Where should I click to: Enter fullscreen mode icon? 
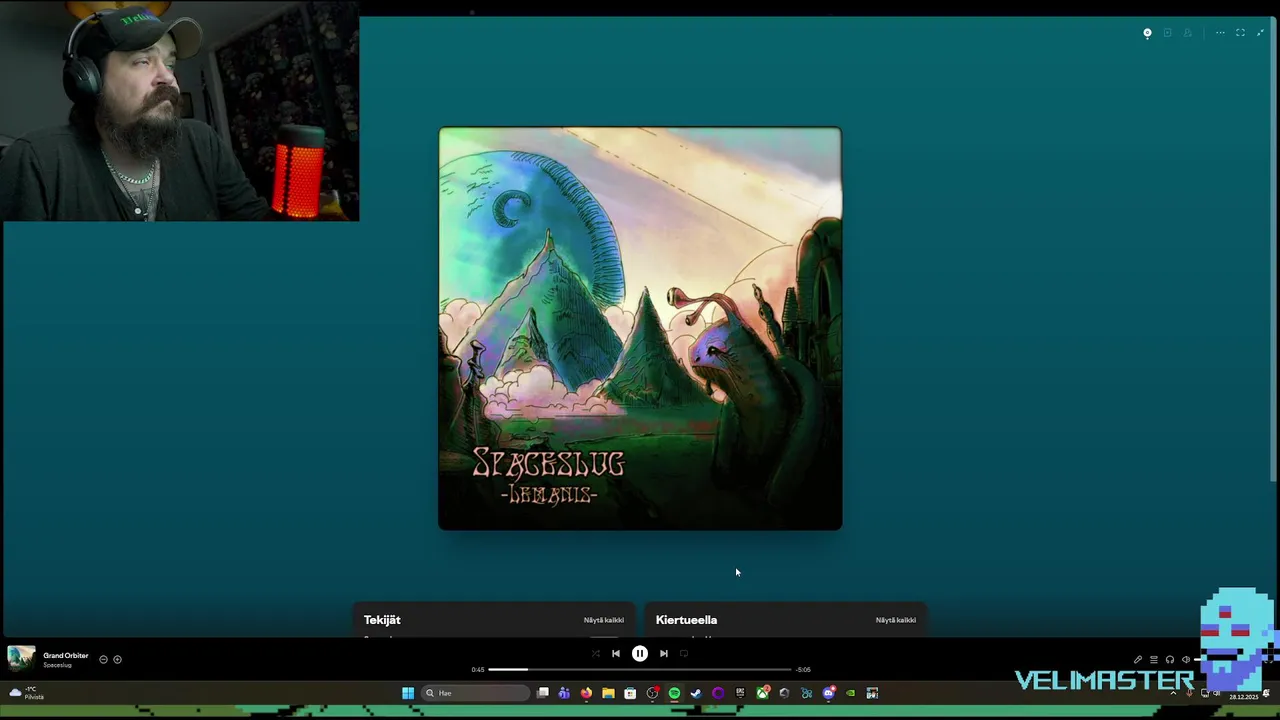1240,33
